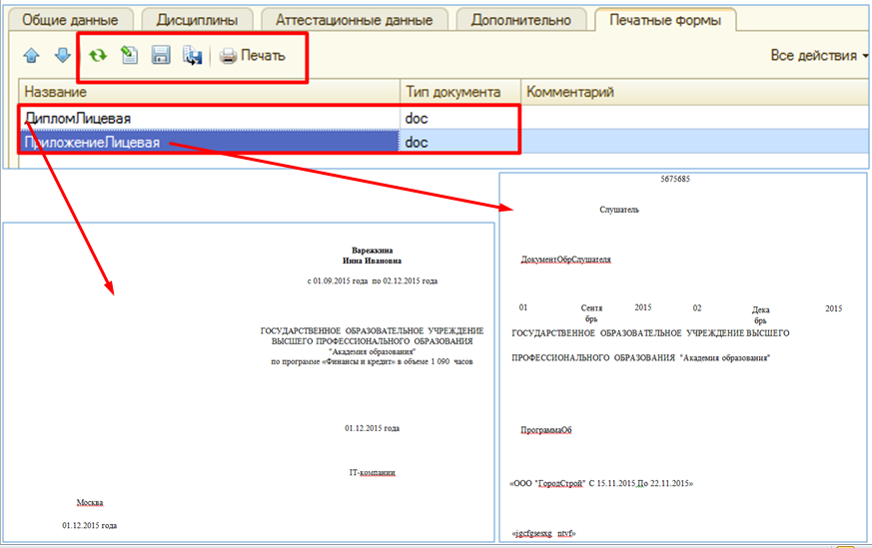Viewport: 872px width, 548px height.
Task: Click the move down arrow icon
Action: [x=62, y=56]
